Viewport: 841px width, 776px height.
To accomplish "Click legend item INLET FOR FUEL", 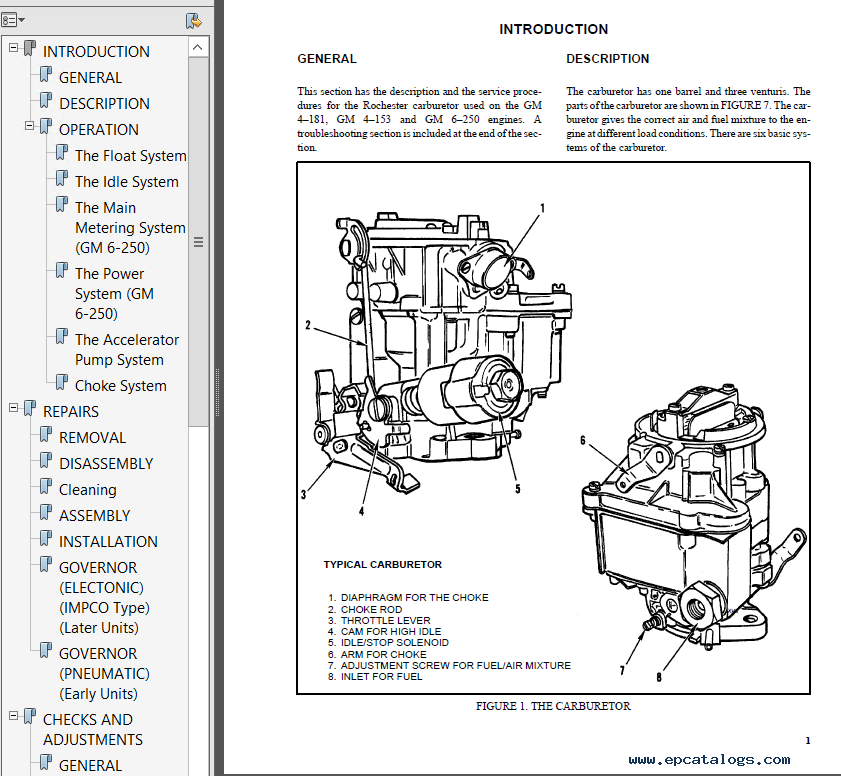I will (375, 677).
